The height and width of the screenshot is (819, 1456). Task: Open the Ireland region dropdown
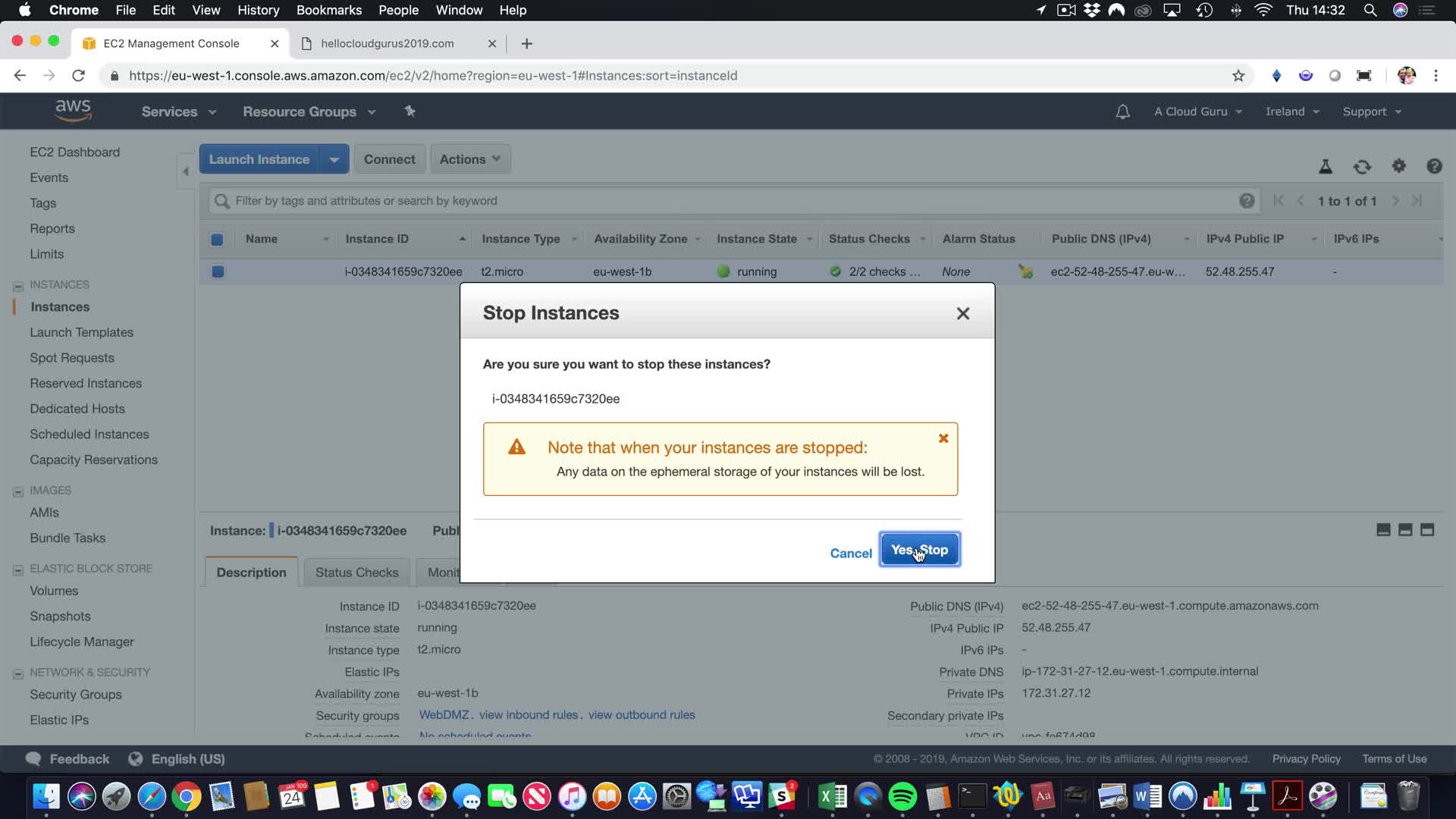(1291, 111)
